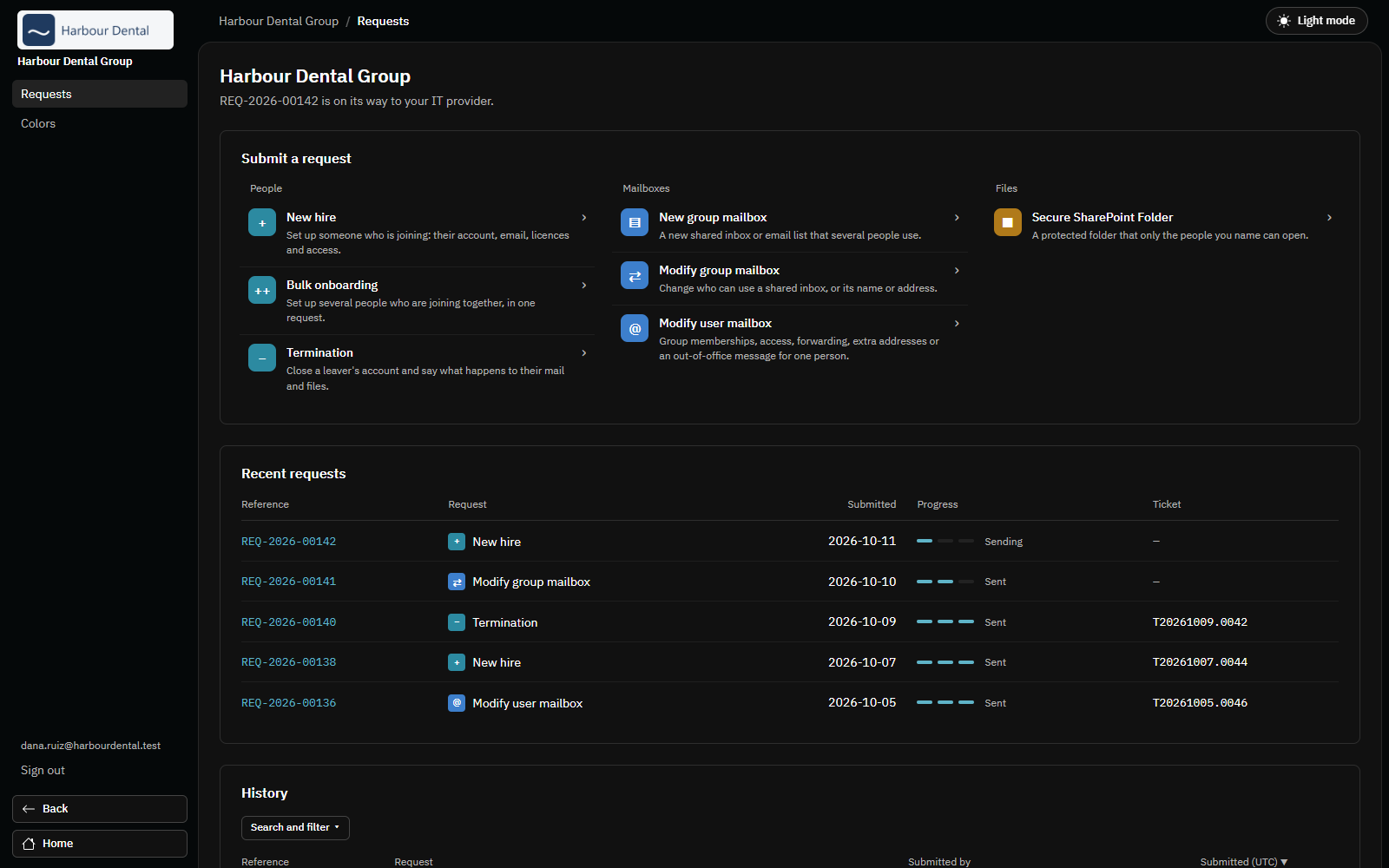Open request REQ-2026-00140

coord(288,622)
